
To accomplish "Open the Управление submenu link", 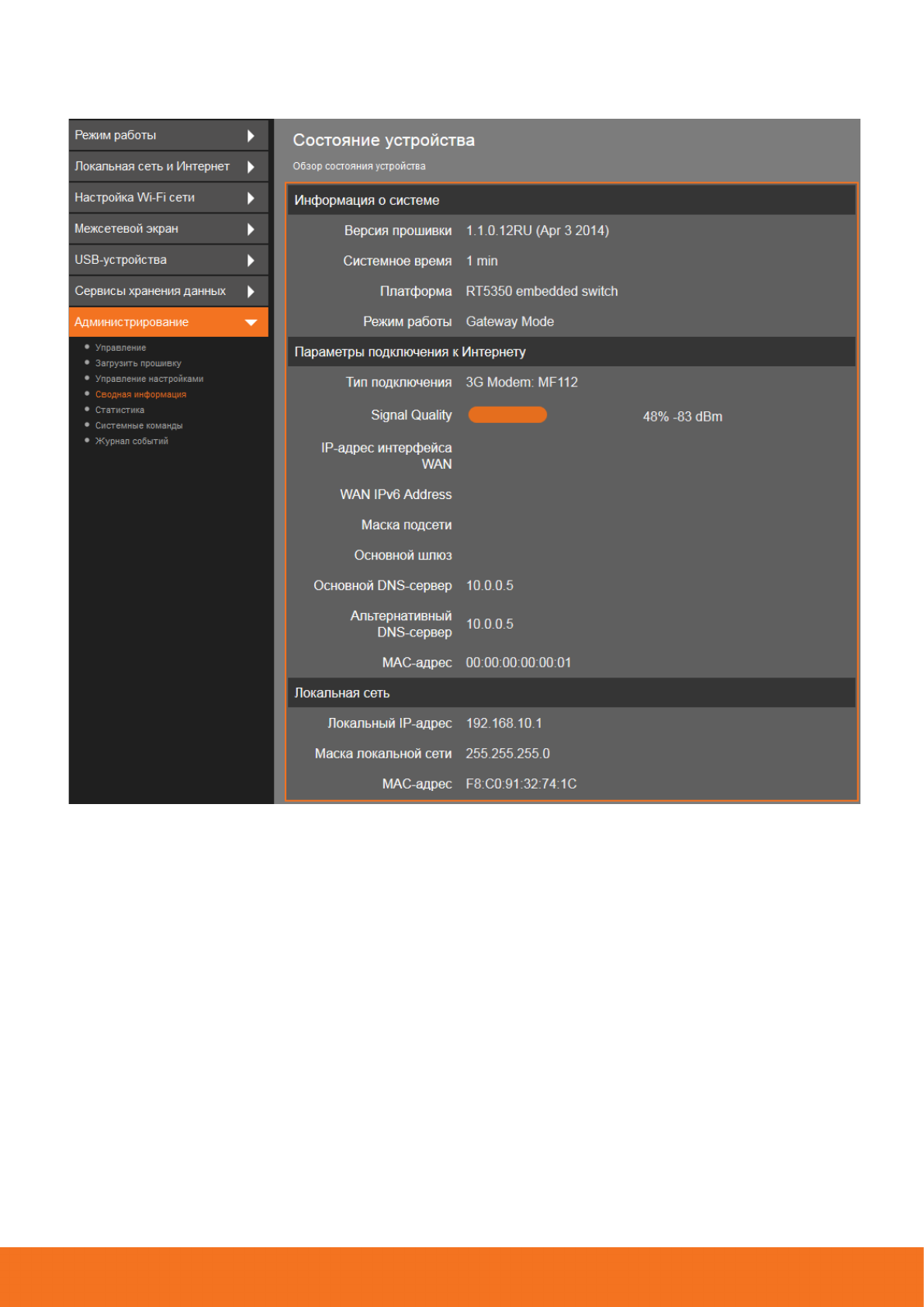I will pyautogui.click(x=120, y=348).
